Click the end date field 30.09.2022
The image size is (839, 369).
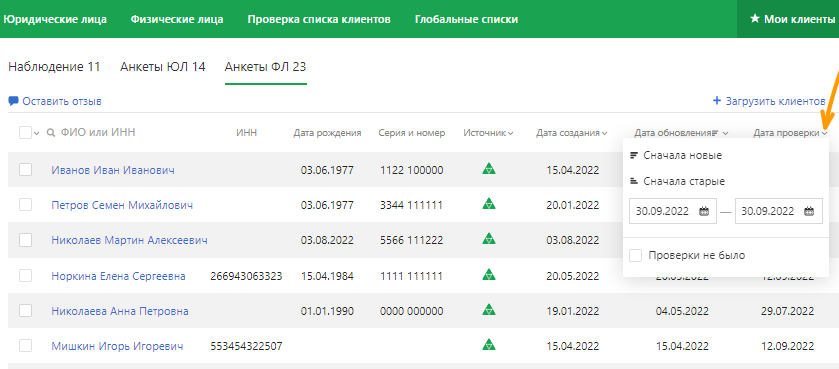click(x=779, y=211)
